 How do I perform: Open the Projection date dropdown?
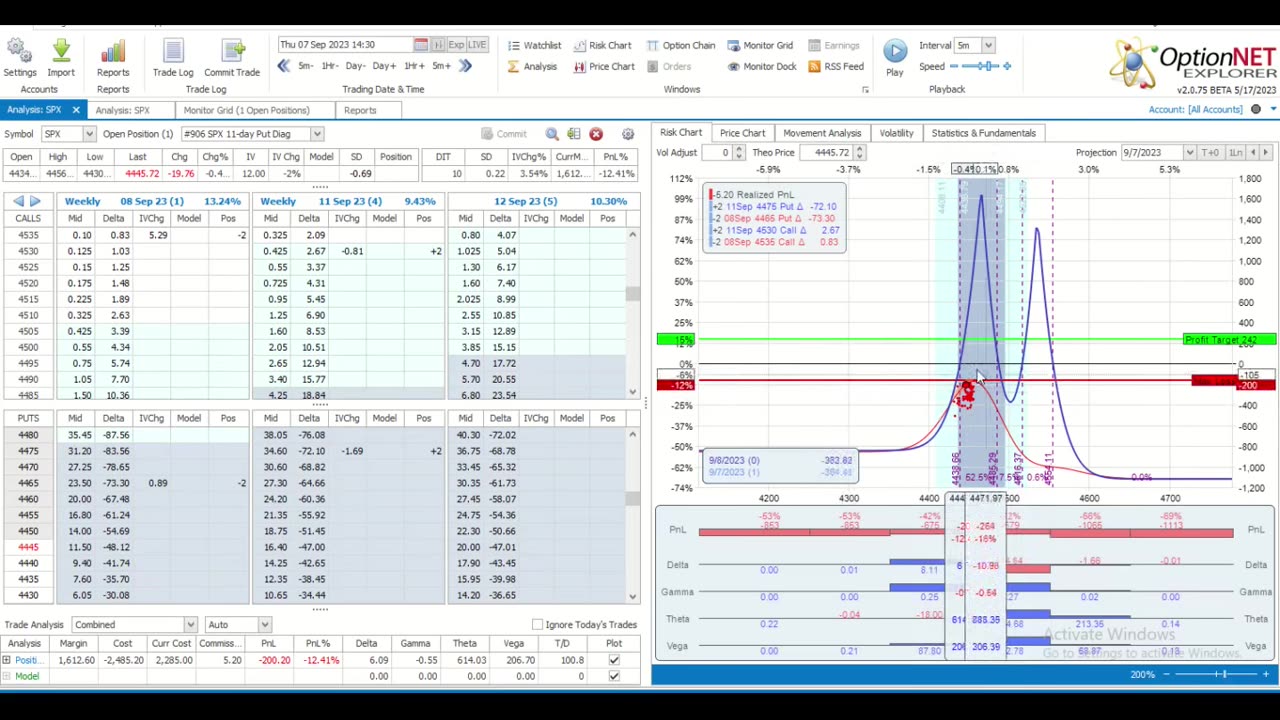click(1189, 152)
